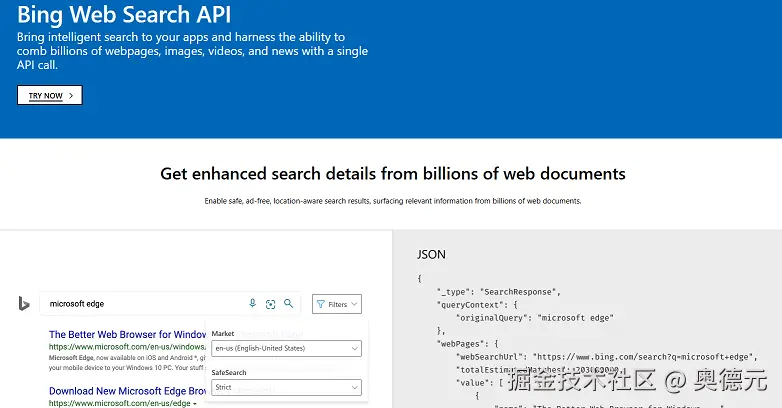Click the TRY NOW button

tap(50, 95)
